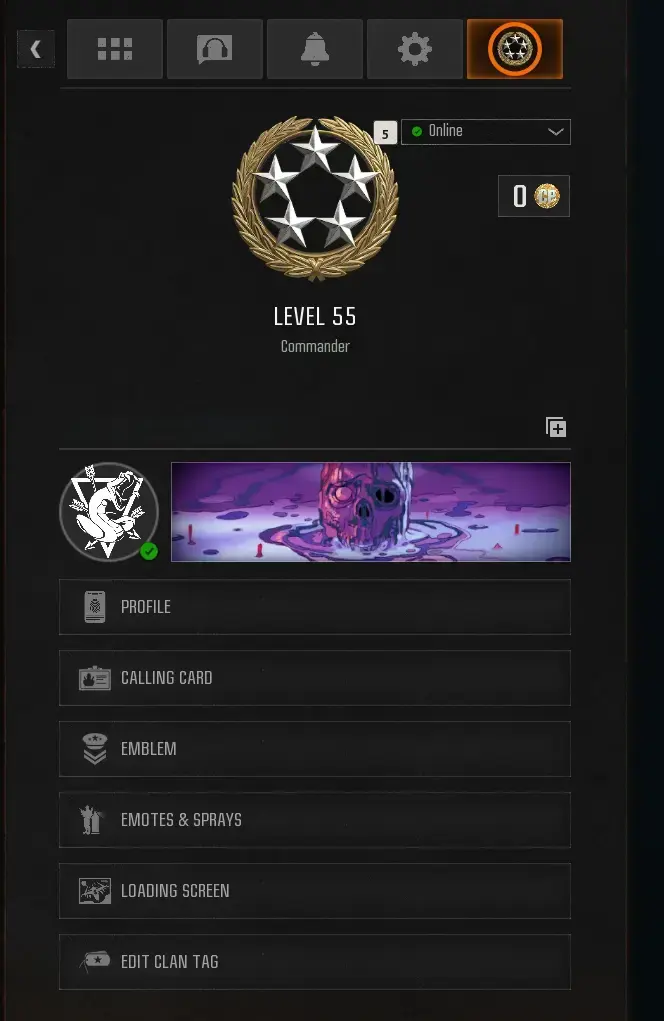
Task: Click the back arrow icon
Action: coord(36,49)
